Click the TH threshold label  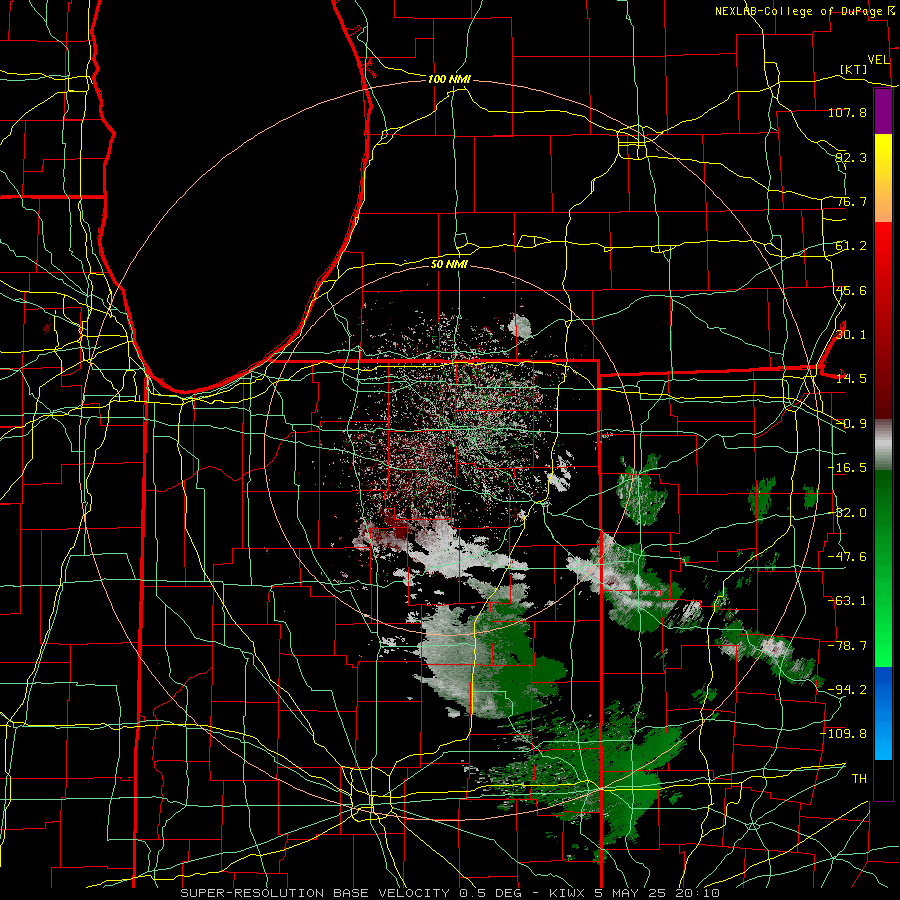(859, 779)
